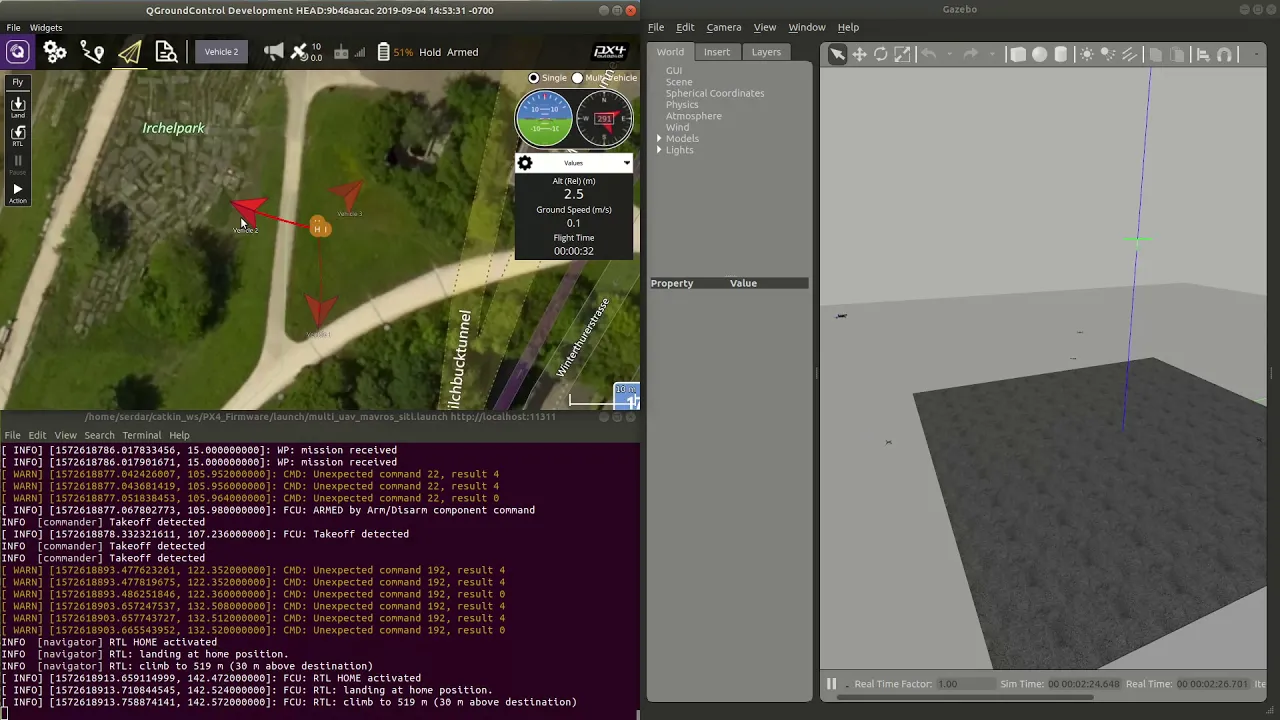The height and width of the screenshot is (720, 1280).
Task: Pause the Gazebo simulation
Action: (830, 684)
